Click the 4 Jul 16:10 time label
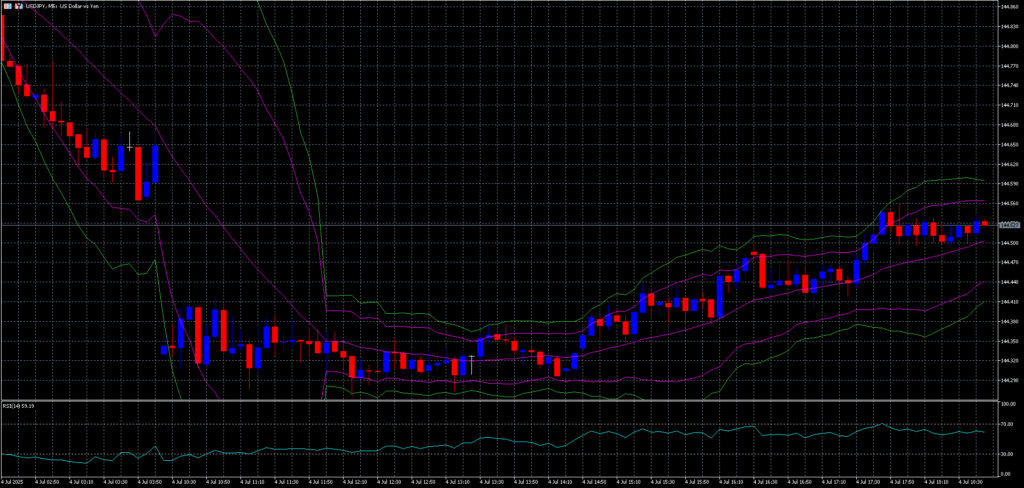This screenshot has height=488, width=1024. (x=733, y=483)
